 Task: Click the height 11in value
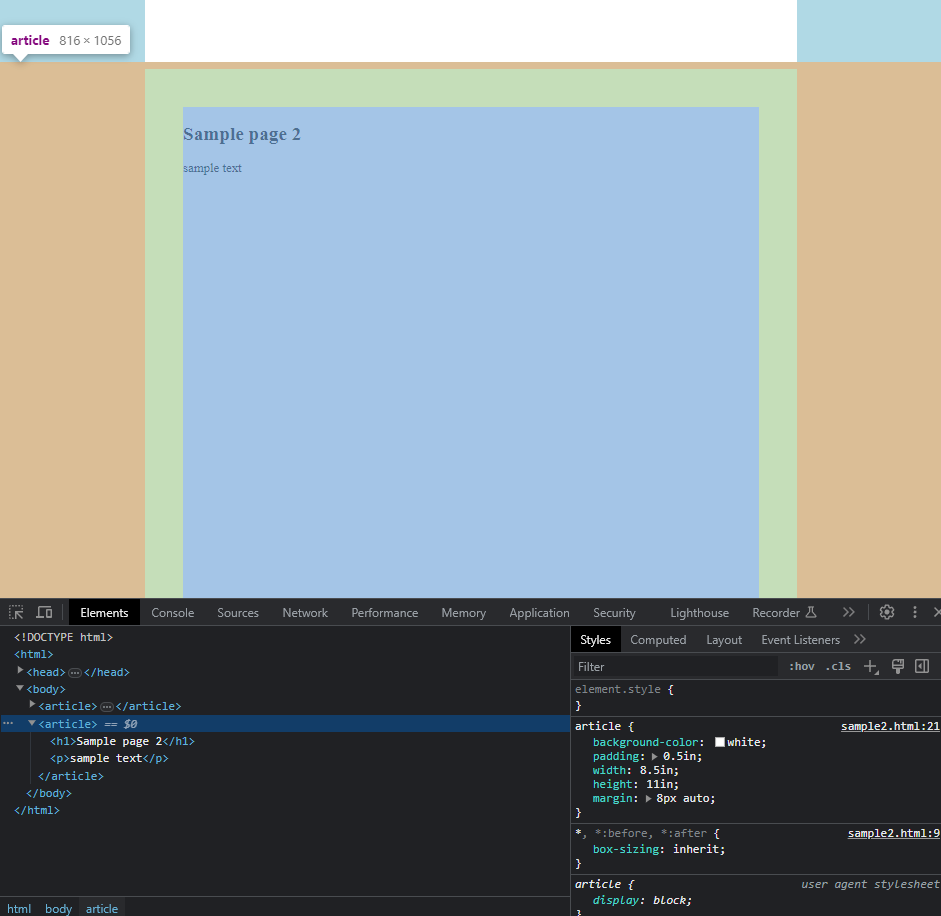point(660,784)
